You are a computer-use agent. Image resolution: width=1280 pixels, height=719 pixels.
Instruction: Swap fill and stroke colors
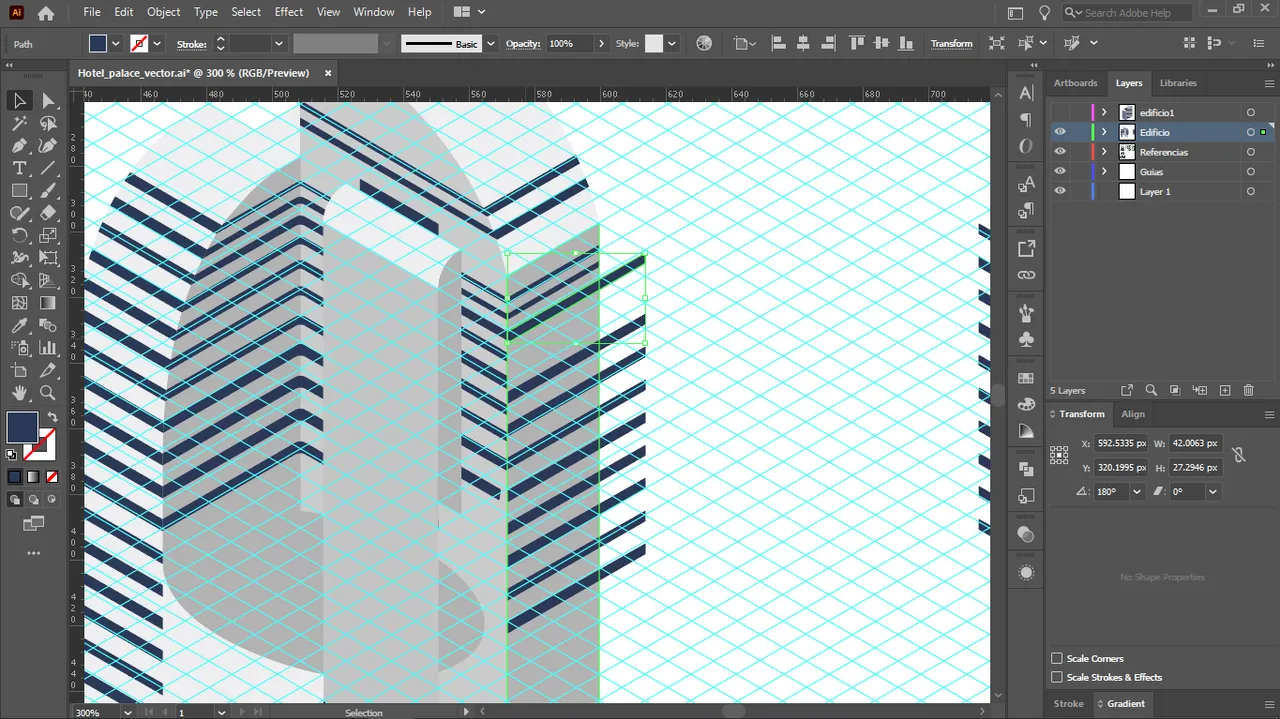52,416
